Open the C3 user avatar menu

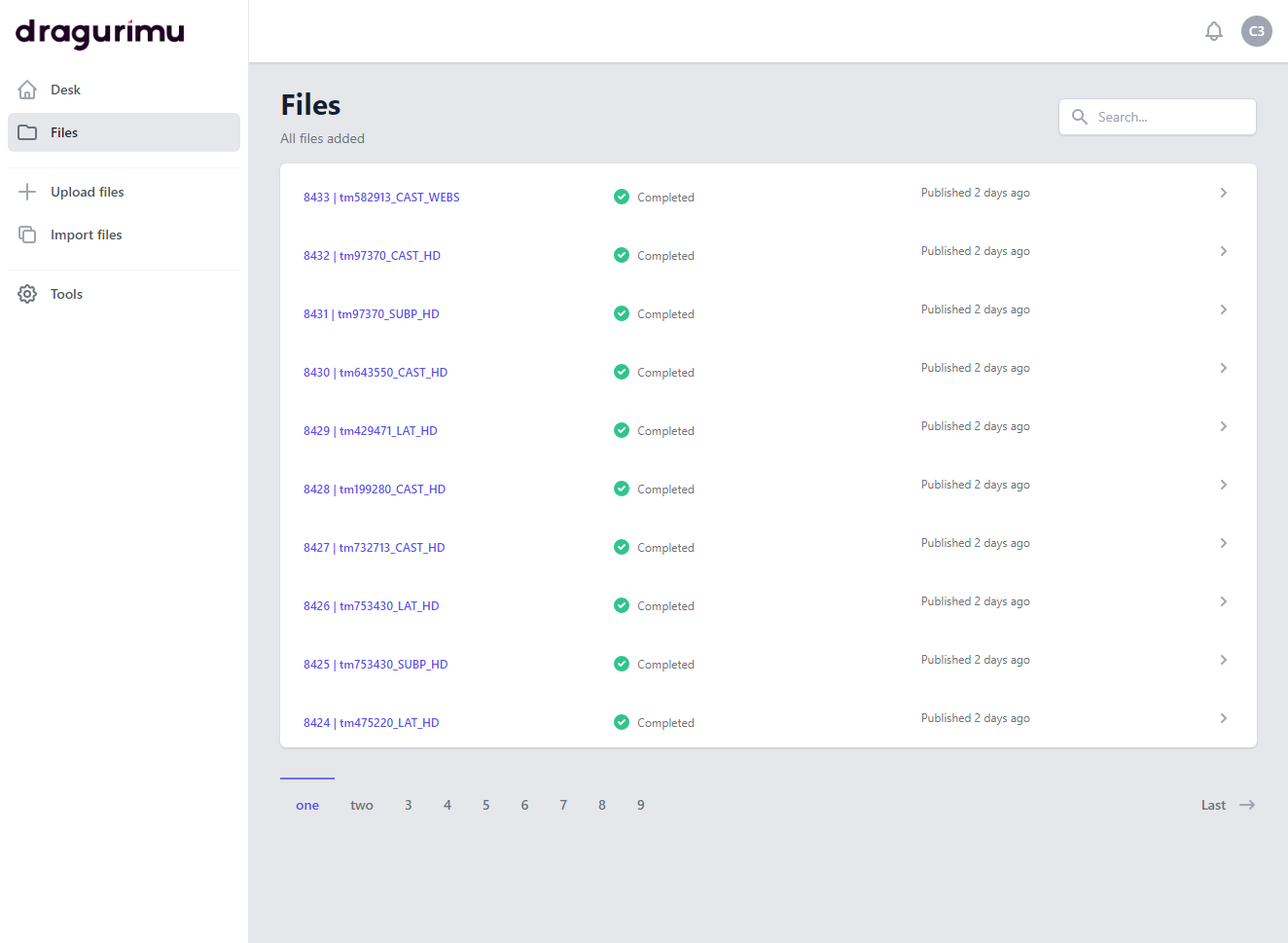[x=1256, y=31]
